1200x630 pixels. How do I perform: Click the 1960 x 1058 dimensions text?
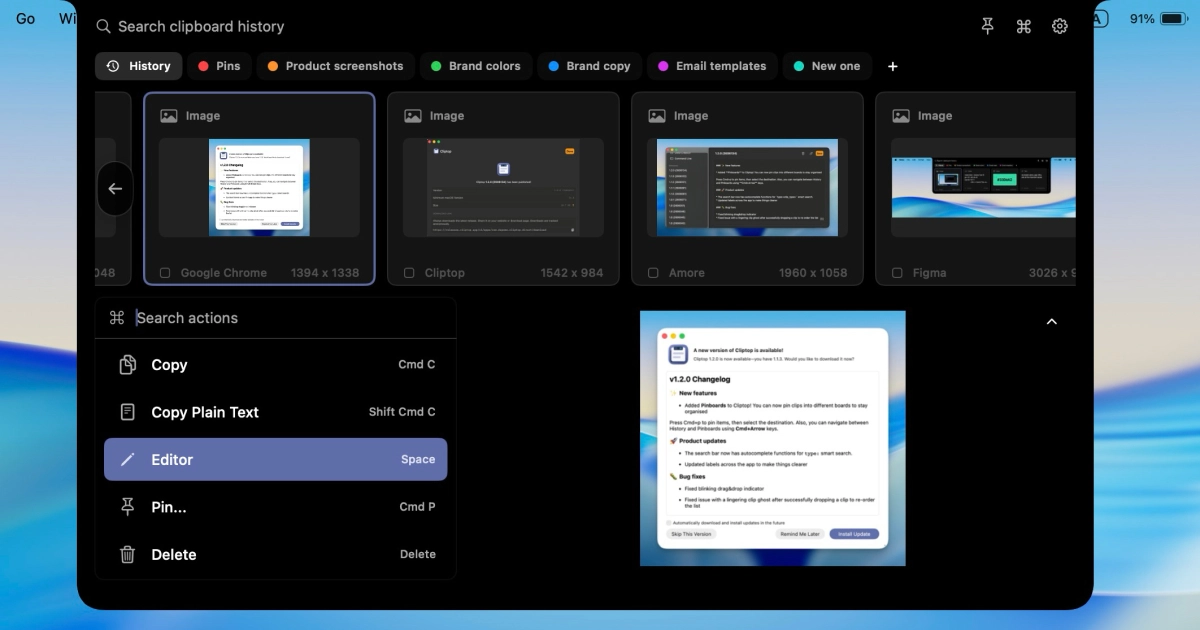pyautogui.click(x=813, y=273)
